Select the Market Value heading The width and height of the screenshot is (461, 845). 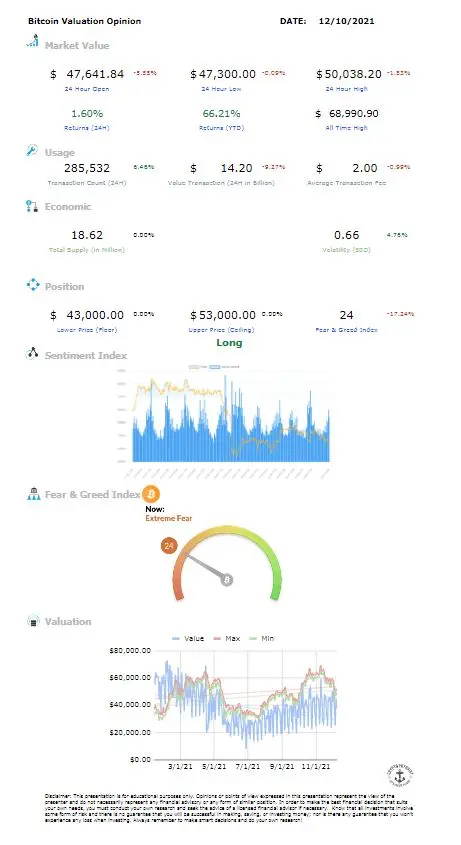(77, 46)
